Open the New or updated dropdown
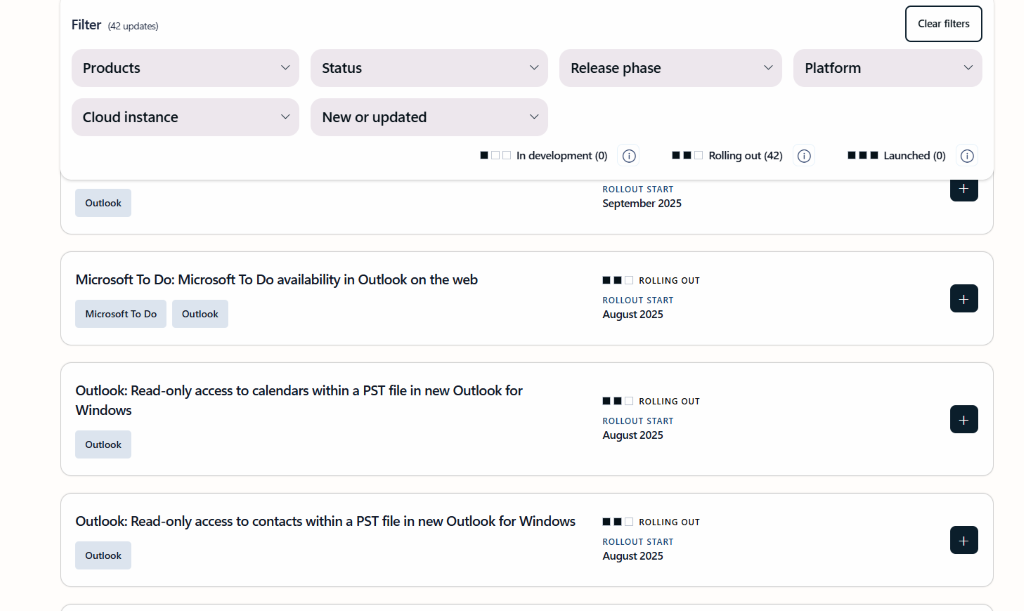Screen dimensions: 1024x611 pyautogui.click(x=429, y=117)
